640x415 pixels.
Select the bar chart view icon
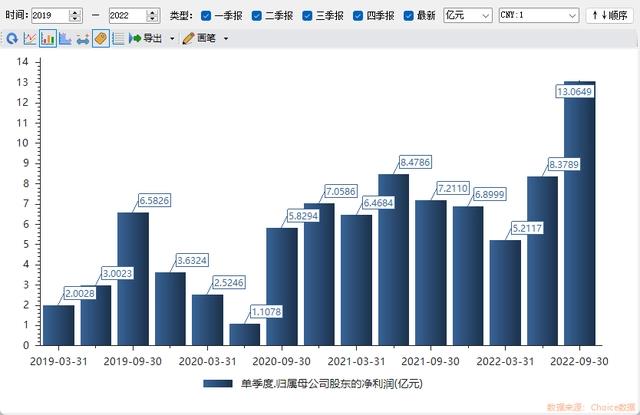pyautogui.click(x=48, y=39)
